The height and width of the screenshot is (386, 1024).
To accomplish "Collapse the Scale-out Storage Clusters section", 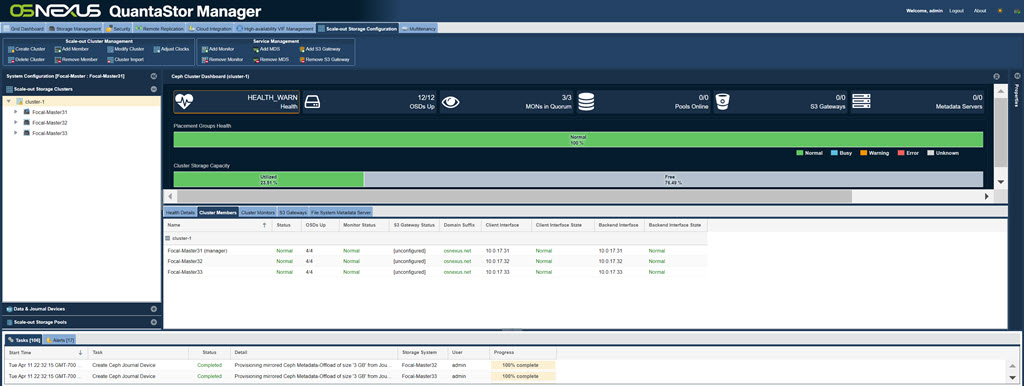I will [153, 89].
